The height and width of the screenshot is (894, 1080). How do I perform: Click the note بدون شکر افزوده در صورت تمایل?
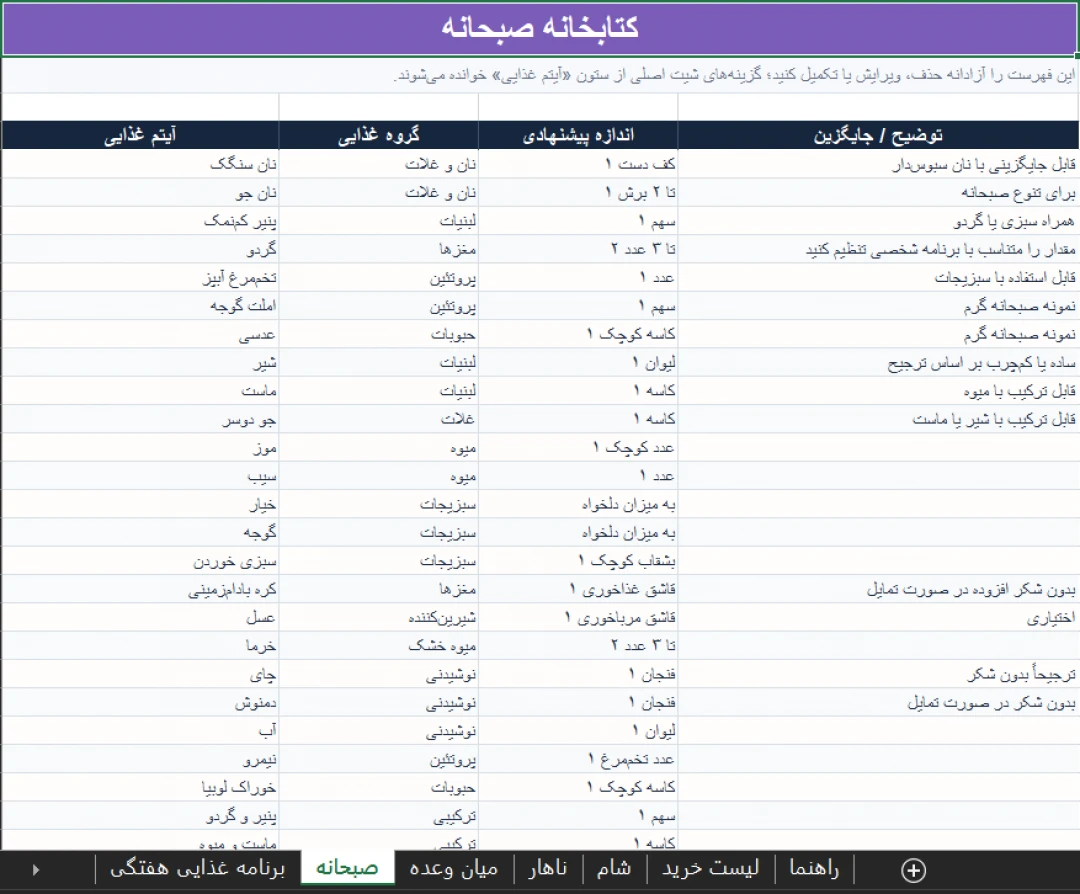click(878, 589)
